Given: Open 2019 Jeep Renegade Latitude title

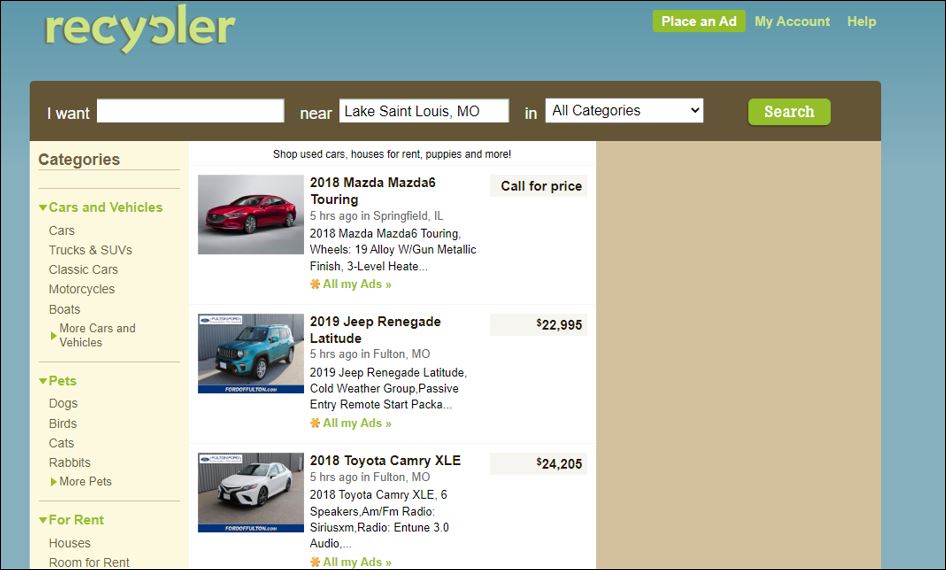Looking at the screenshot, I should pos(375,330).
